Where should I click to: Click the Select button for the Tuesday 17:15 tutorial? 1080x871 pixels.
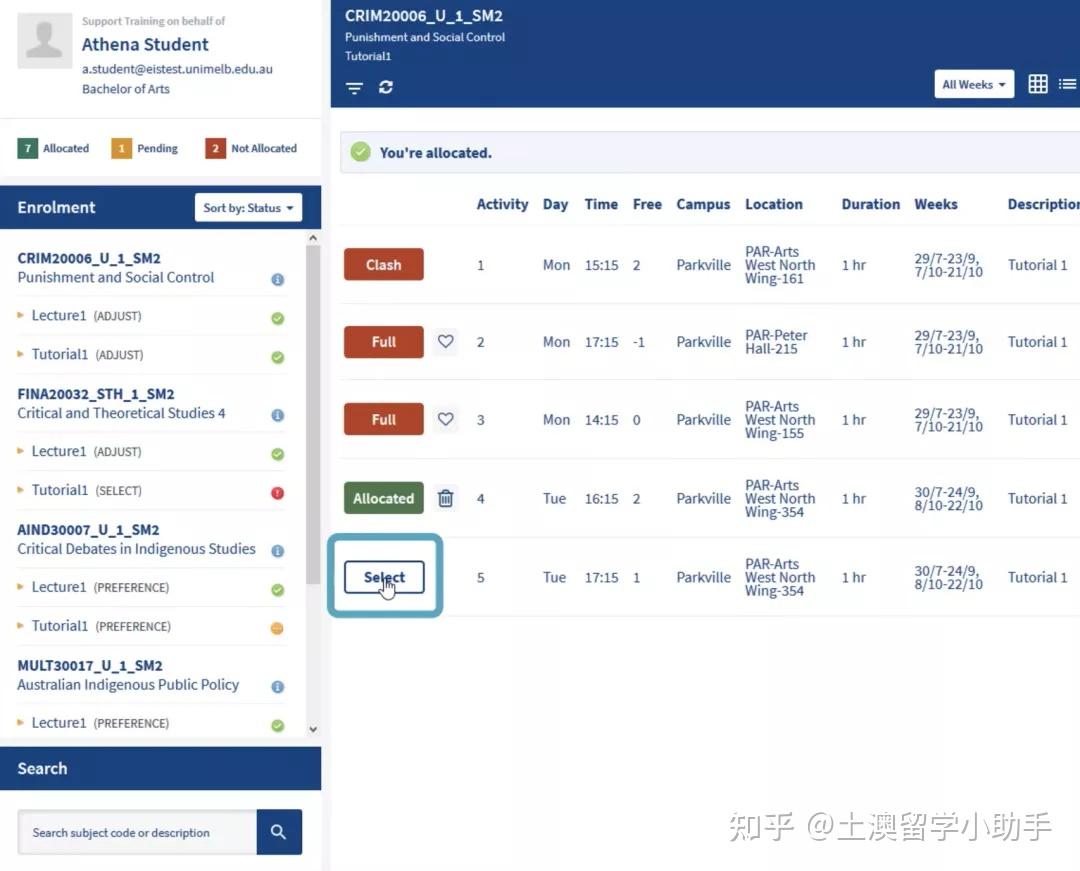pyautogui.click(x=383, y=576)
